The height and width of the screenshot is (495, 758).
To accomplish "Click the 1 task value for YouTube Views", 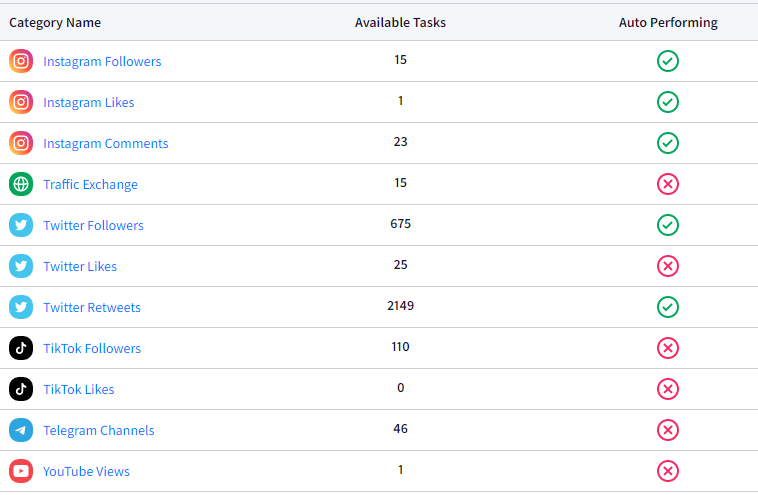I will pos(400,470).
